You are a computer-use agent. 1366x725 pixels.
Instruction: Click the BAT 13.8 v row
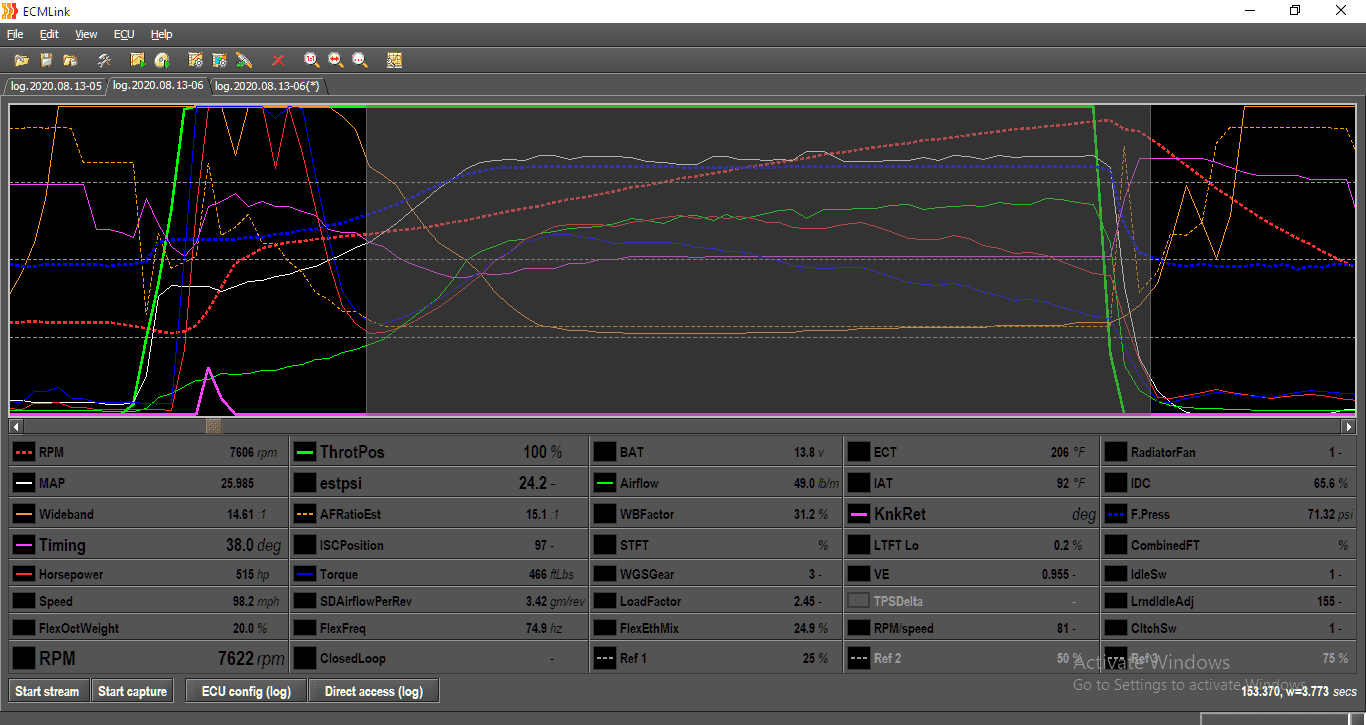click(716, 452)
